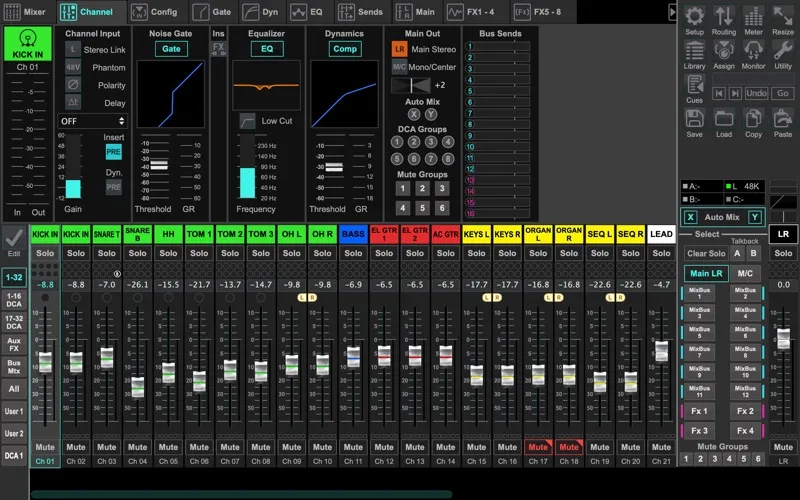The width and height of the screenshot is (800, 500).
Task: Mute the BASS channel 11
Action: click(353, 447)
